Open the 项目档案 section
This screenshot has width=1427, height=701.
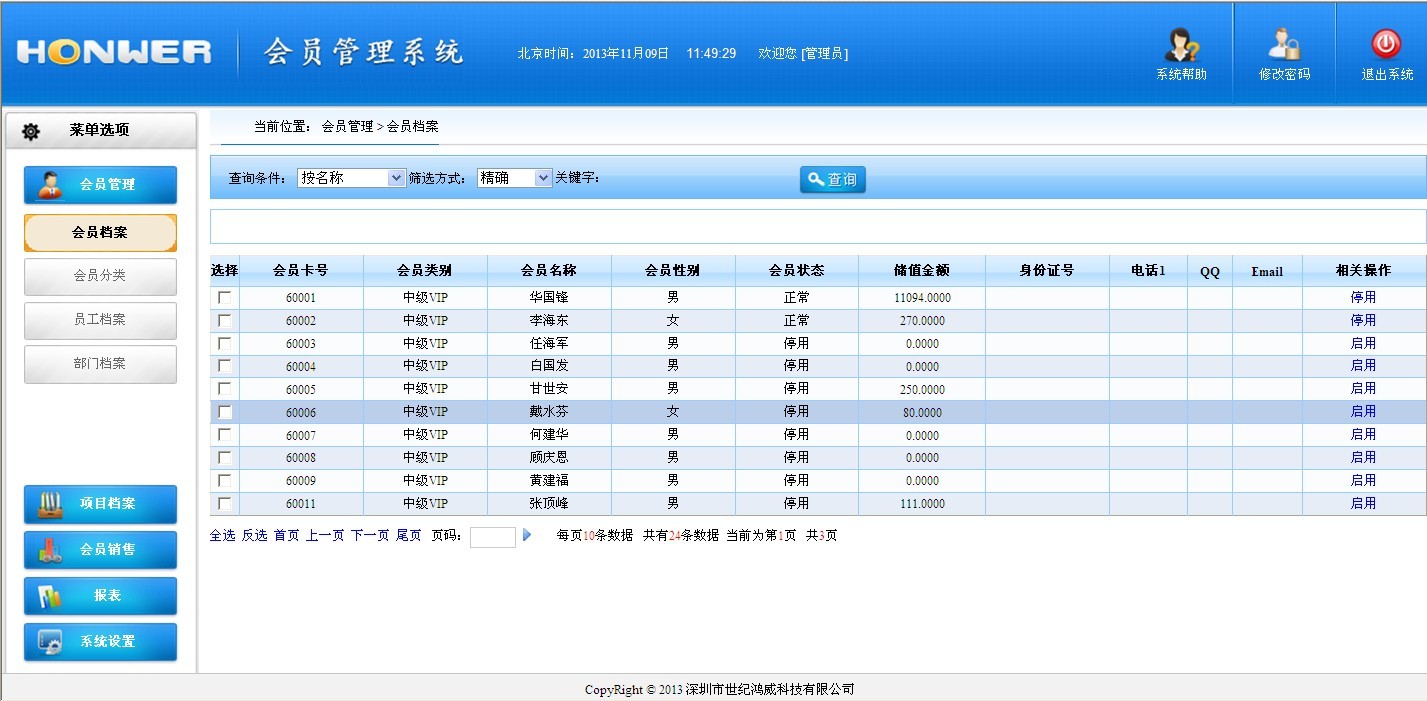pos(100,504)
